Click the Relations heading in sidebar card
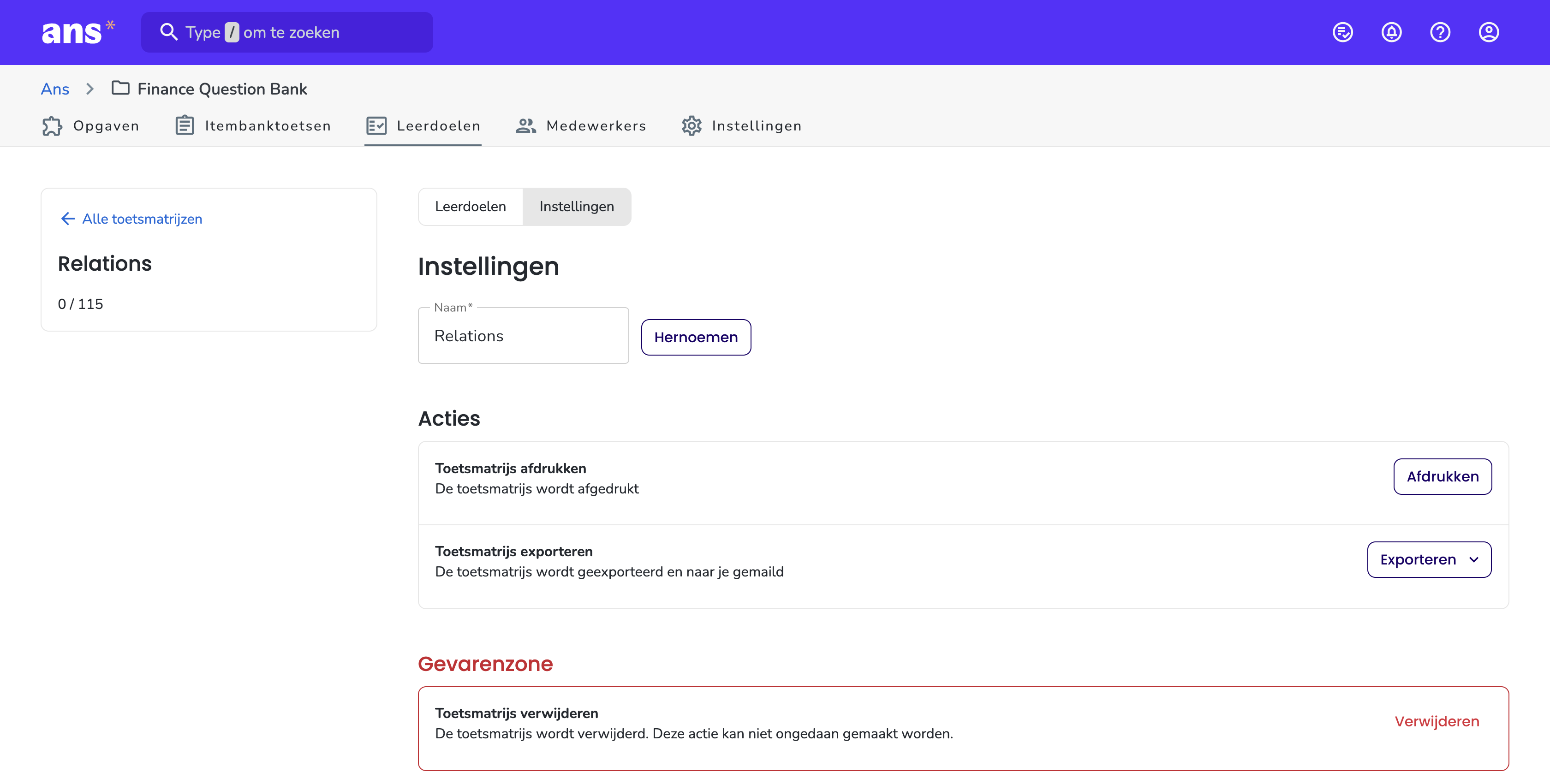This screenshot has width=1550, height=784. coord(105,263)
